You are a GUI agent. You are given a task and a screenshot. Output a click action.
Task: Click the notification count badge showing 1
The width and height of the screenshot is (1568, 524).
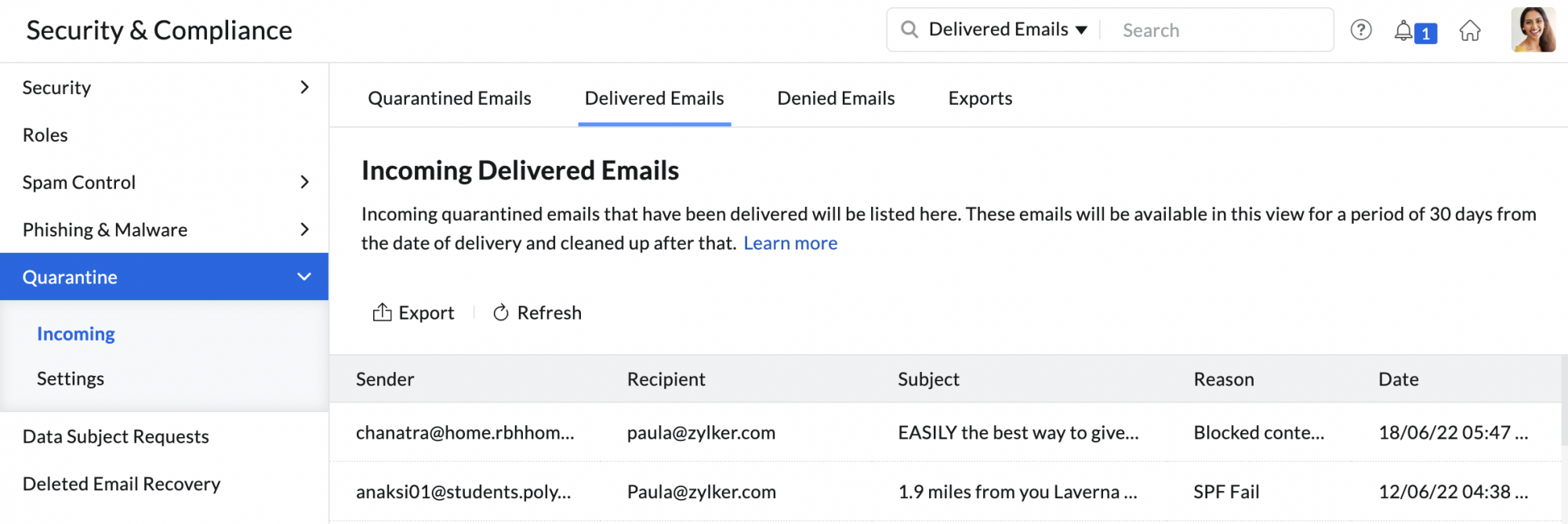tap(1427, 32)
